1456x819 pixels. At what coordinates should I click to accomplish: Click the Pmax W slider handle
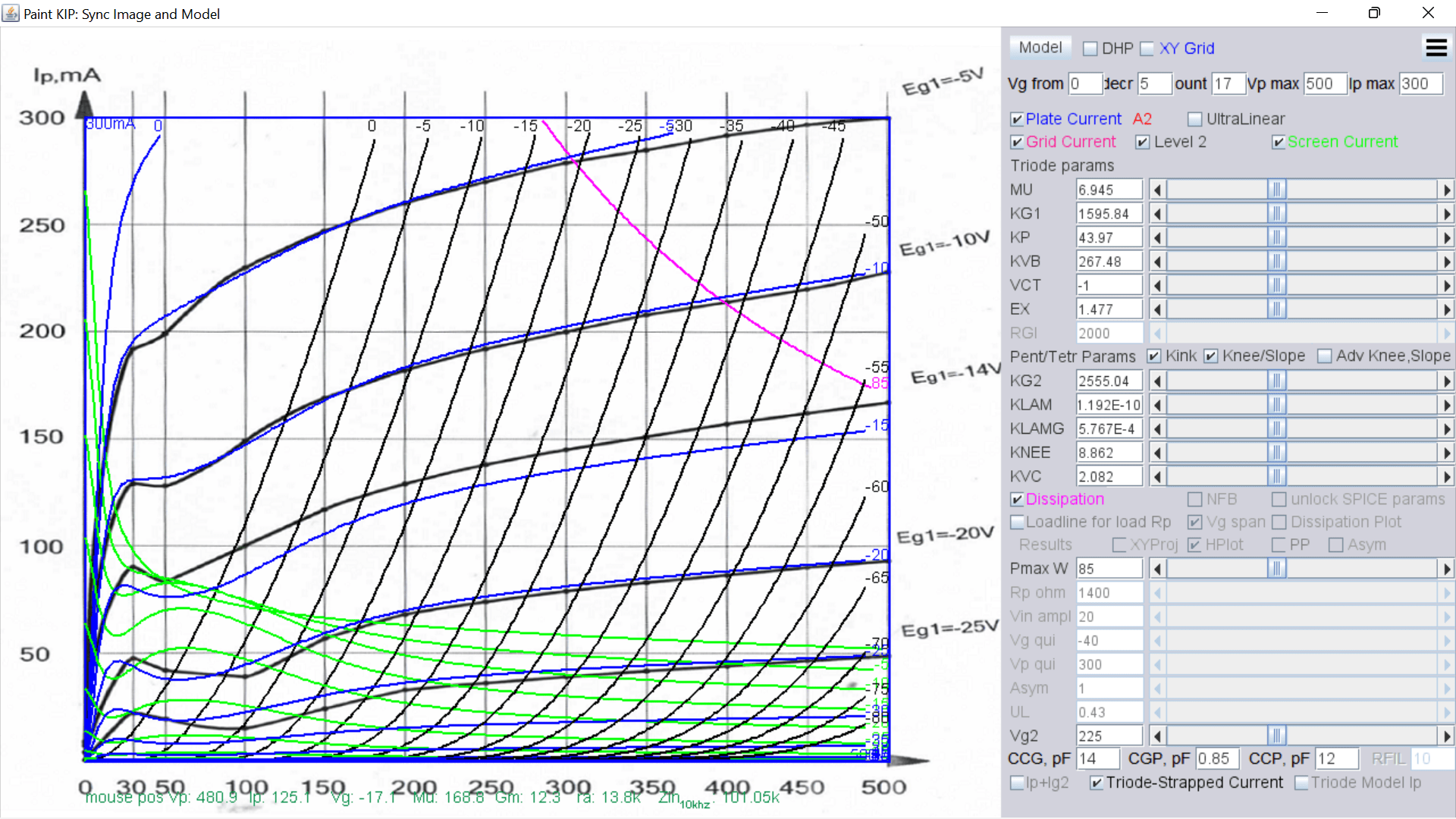pos(1277,569)
